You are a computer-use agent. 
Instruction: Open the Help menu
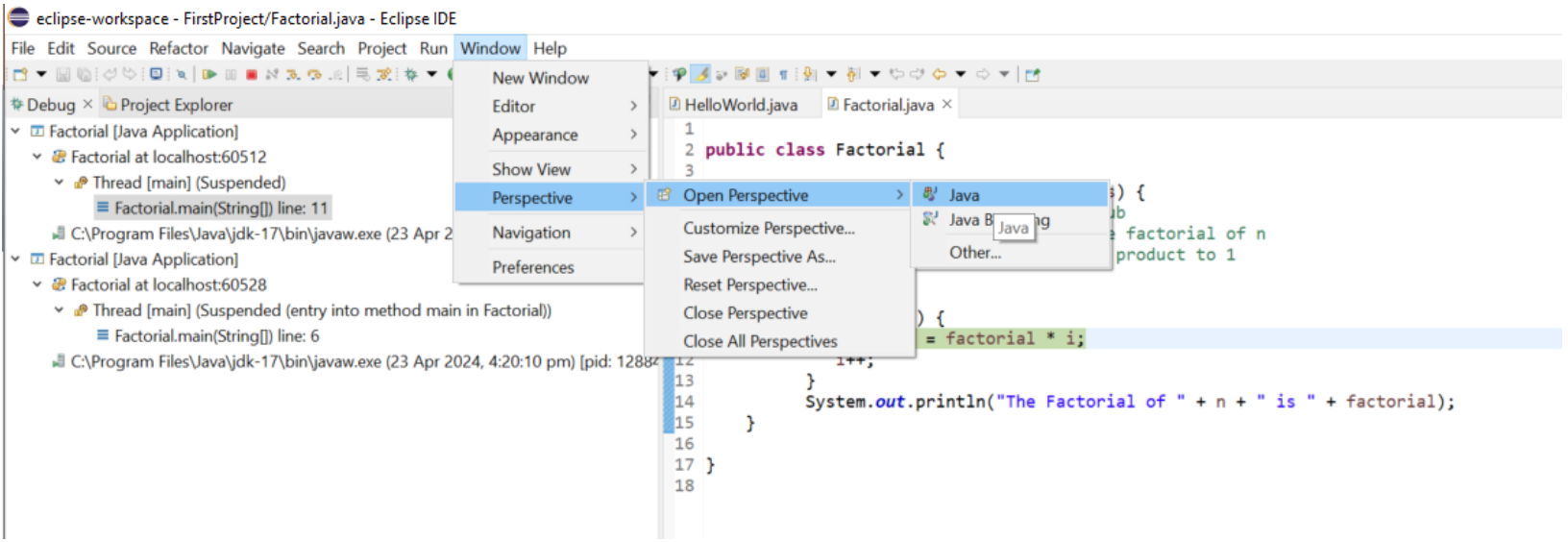point(550,48)
